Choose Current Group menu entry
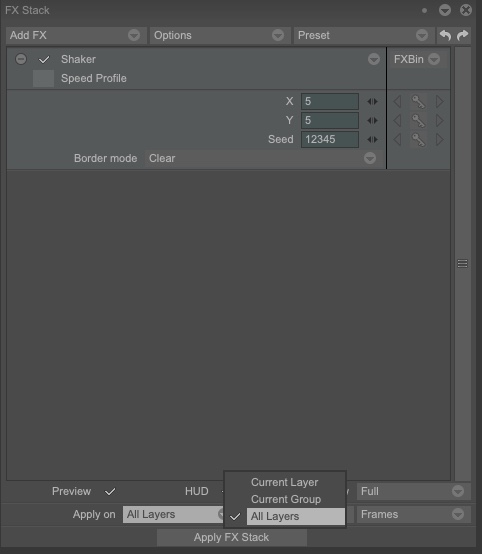Viewport: 482px width, 554px height. 286,499
